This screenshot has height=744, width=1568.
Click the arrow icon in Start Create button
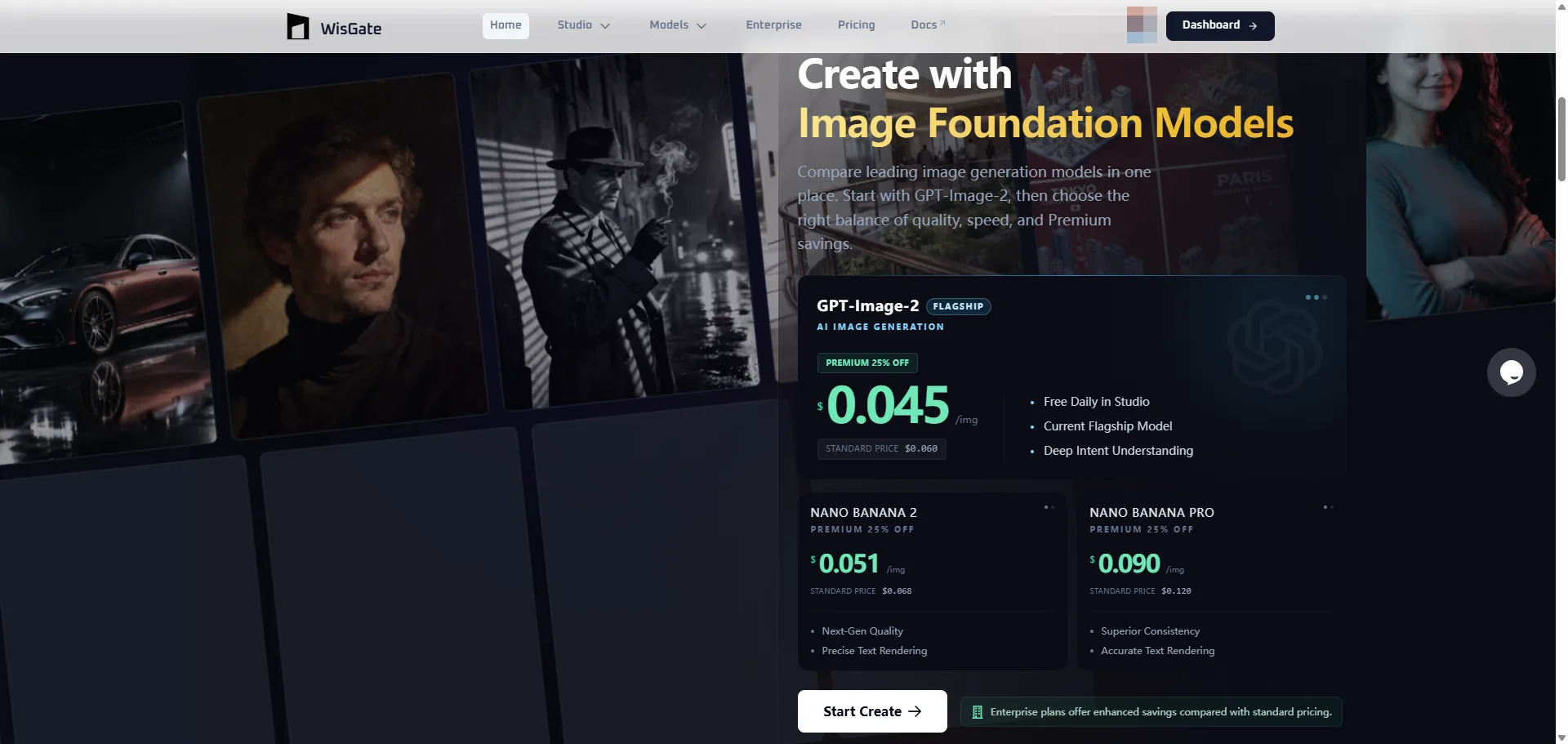tap(915, 711)
